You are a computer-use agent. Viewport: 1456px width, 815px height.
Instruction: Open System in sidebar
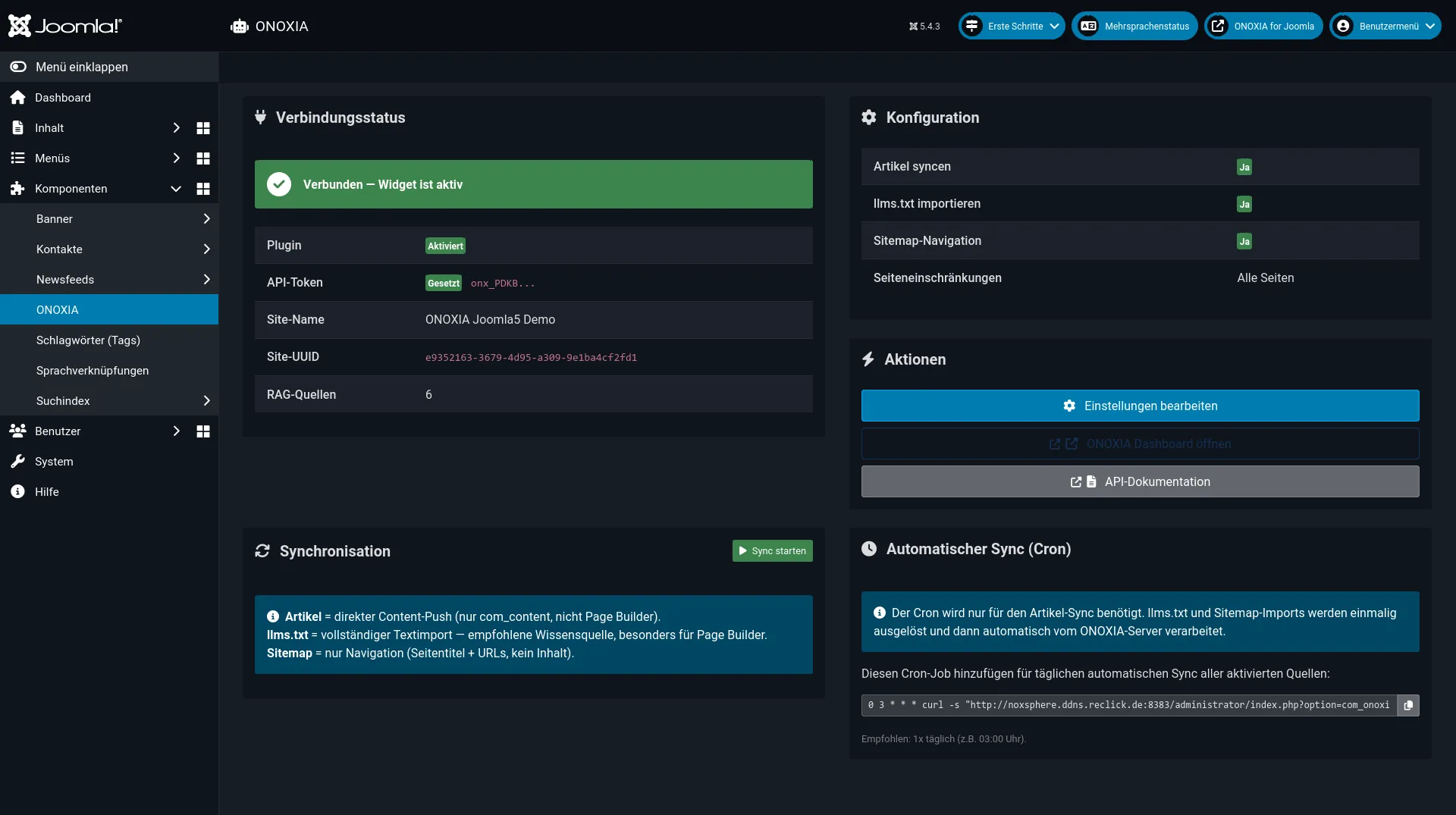pyautogui.click(x=109, y=462)
